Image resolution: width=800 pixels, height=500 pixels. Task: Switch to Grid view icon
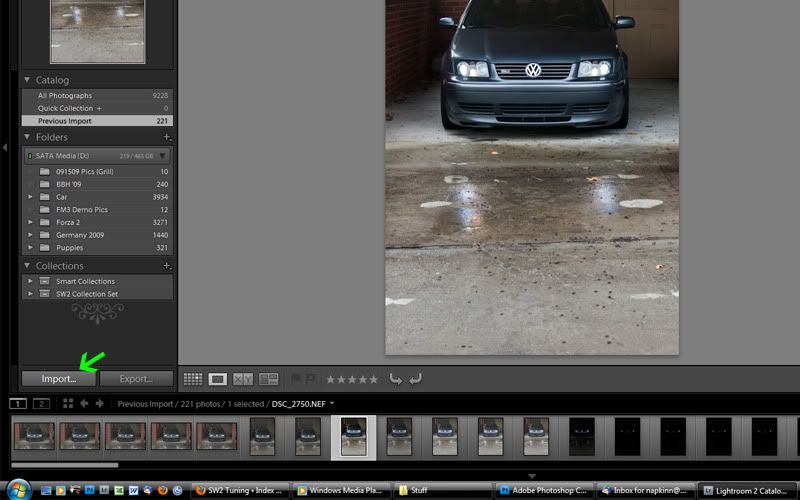pyautogui.click(x=193, y=379)
